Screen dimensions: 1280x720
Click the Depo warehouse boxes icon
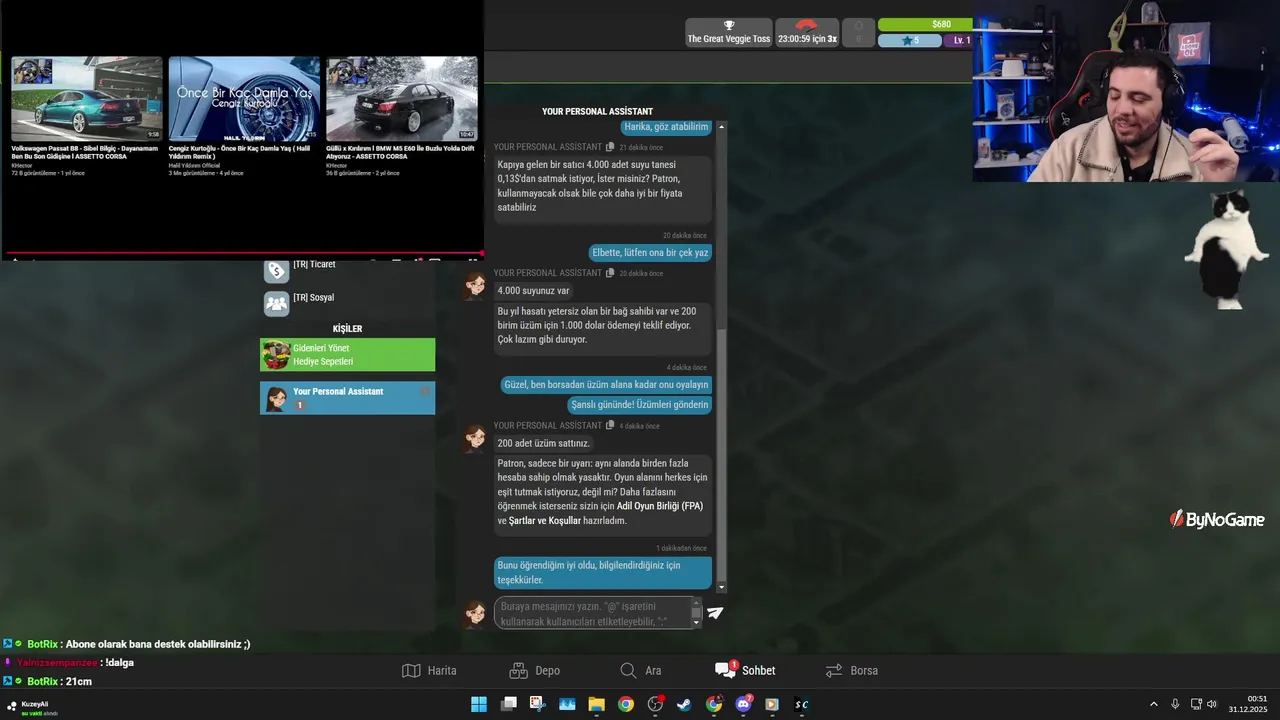click(x=518, y=671)
